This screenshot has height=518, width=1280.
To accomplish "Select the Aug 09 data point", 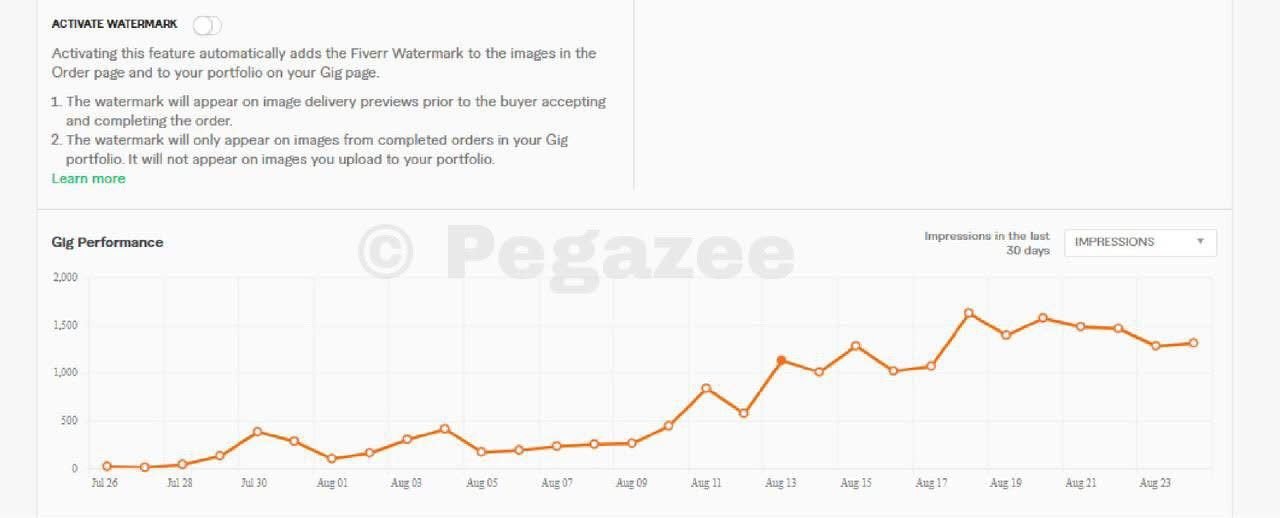I will coord(631,443).
